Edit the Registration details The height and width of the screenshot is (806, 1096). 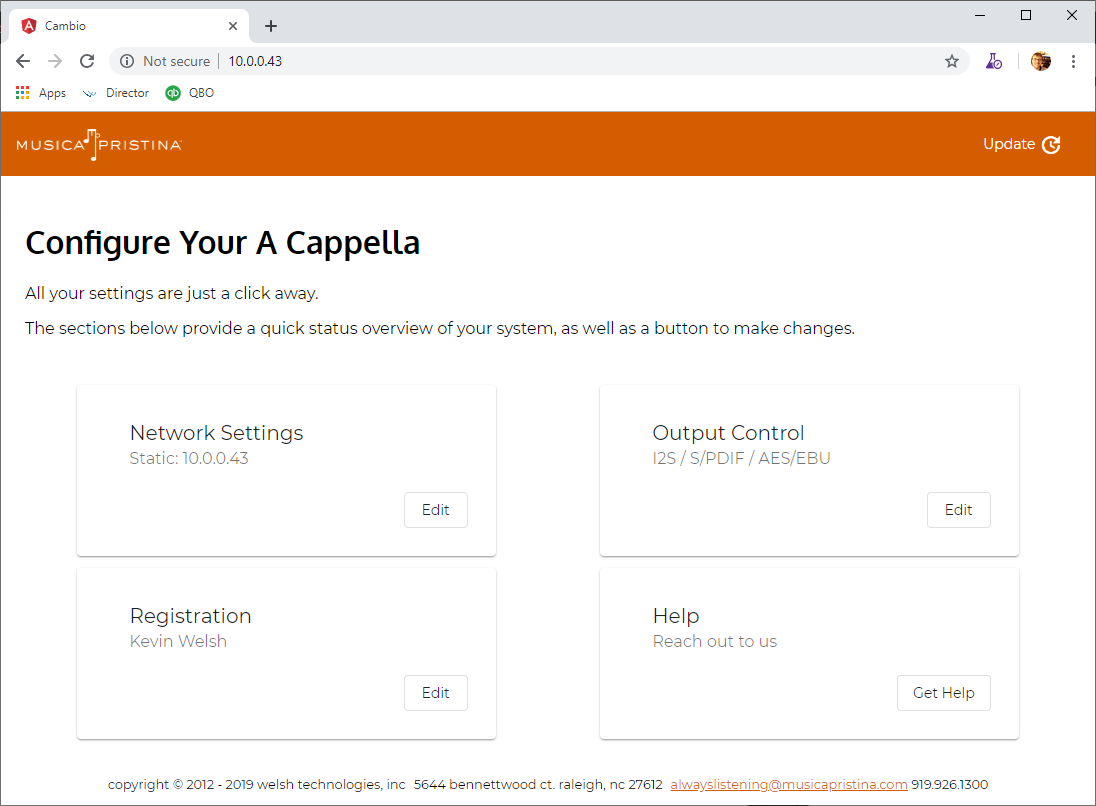(435, 693)
